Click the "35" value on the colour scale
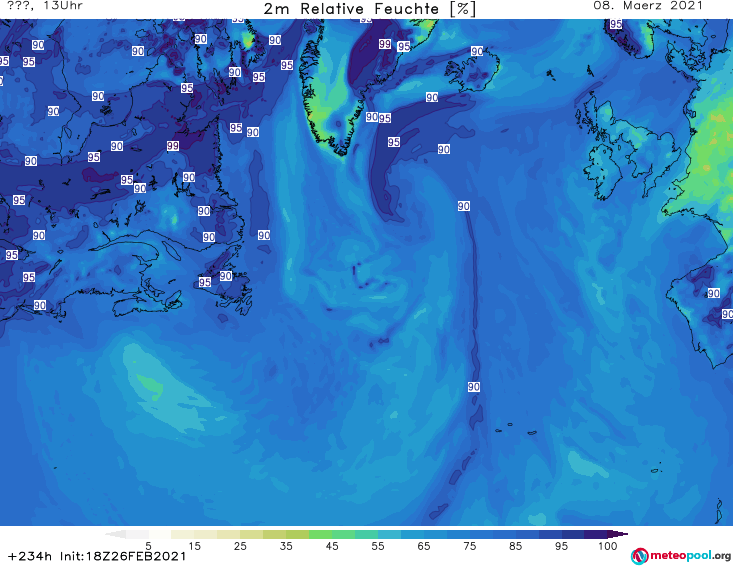 286,546
